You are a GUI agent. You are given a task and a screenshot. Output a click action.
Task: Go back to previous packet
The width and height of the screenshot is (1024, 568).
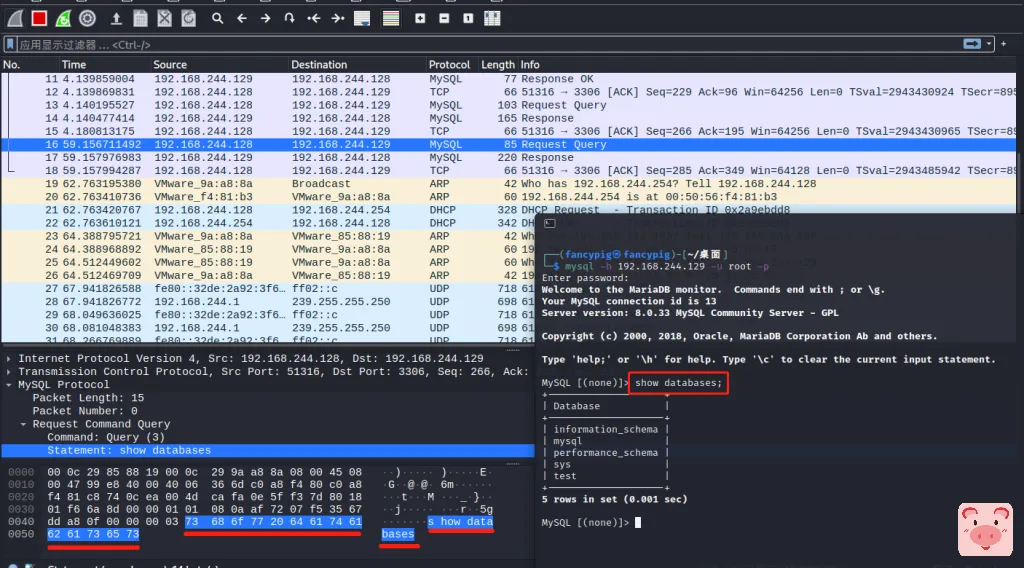241,18
